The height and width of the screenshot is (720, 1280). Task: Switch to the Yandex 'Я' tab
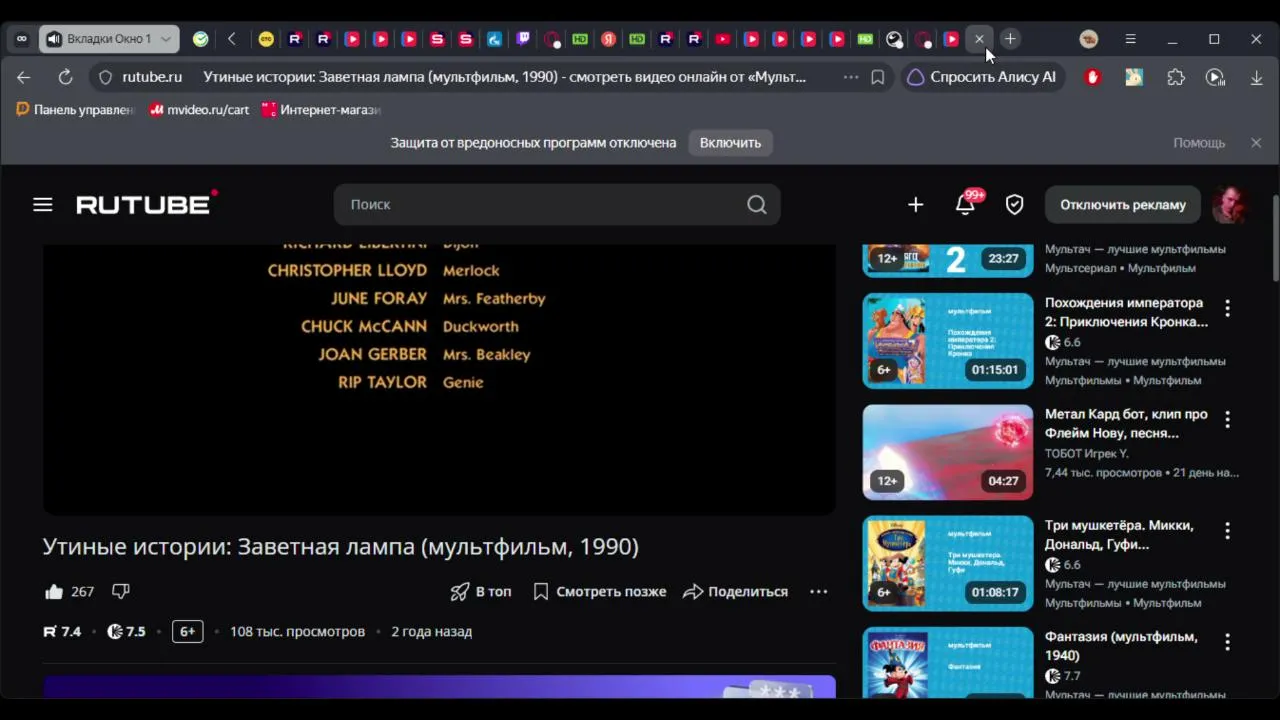pos(608,39)
